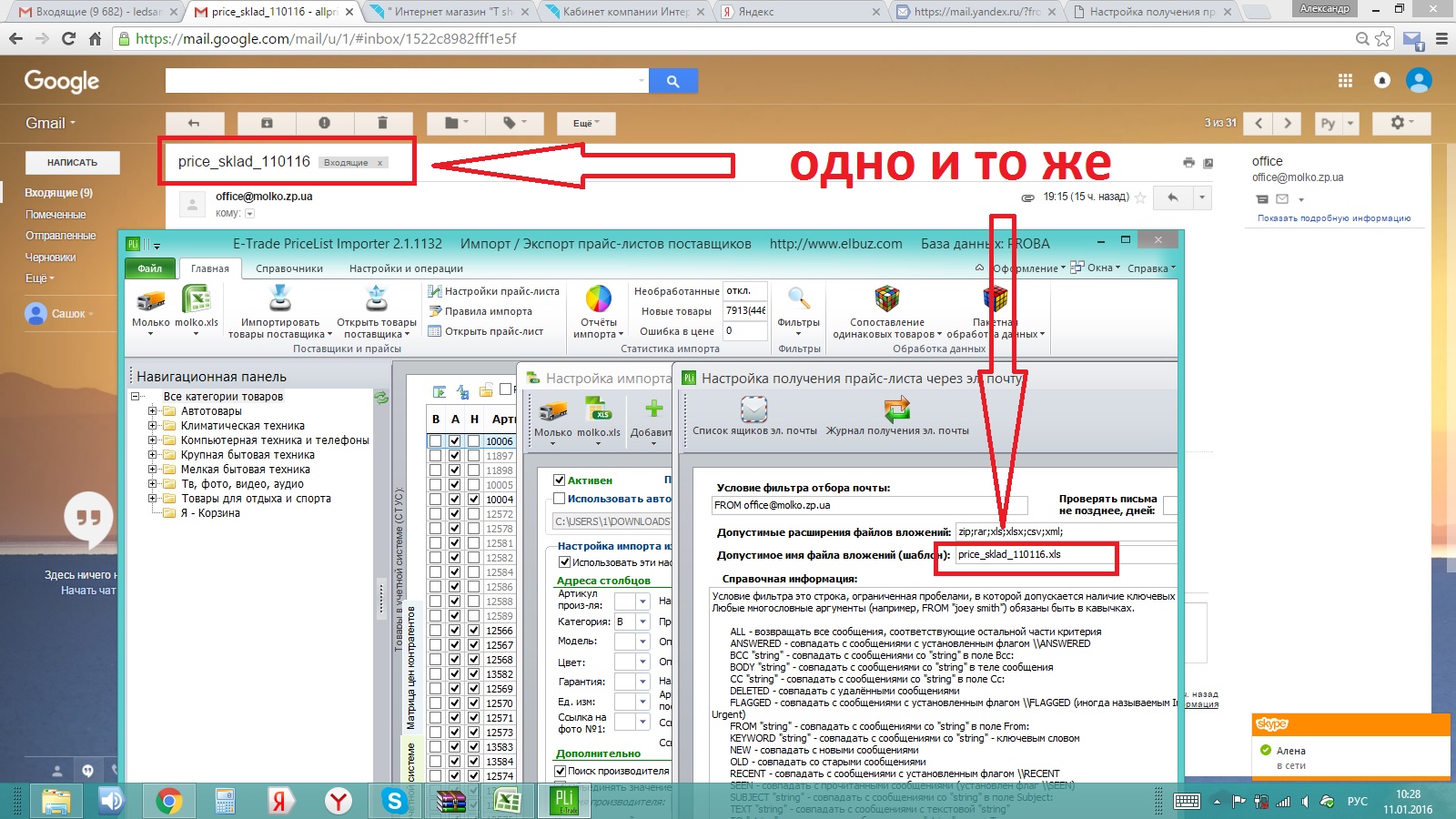
Task: Print the price_sklad_110116 email
Action: 1188,163
